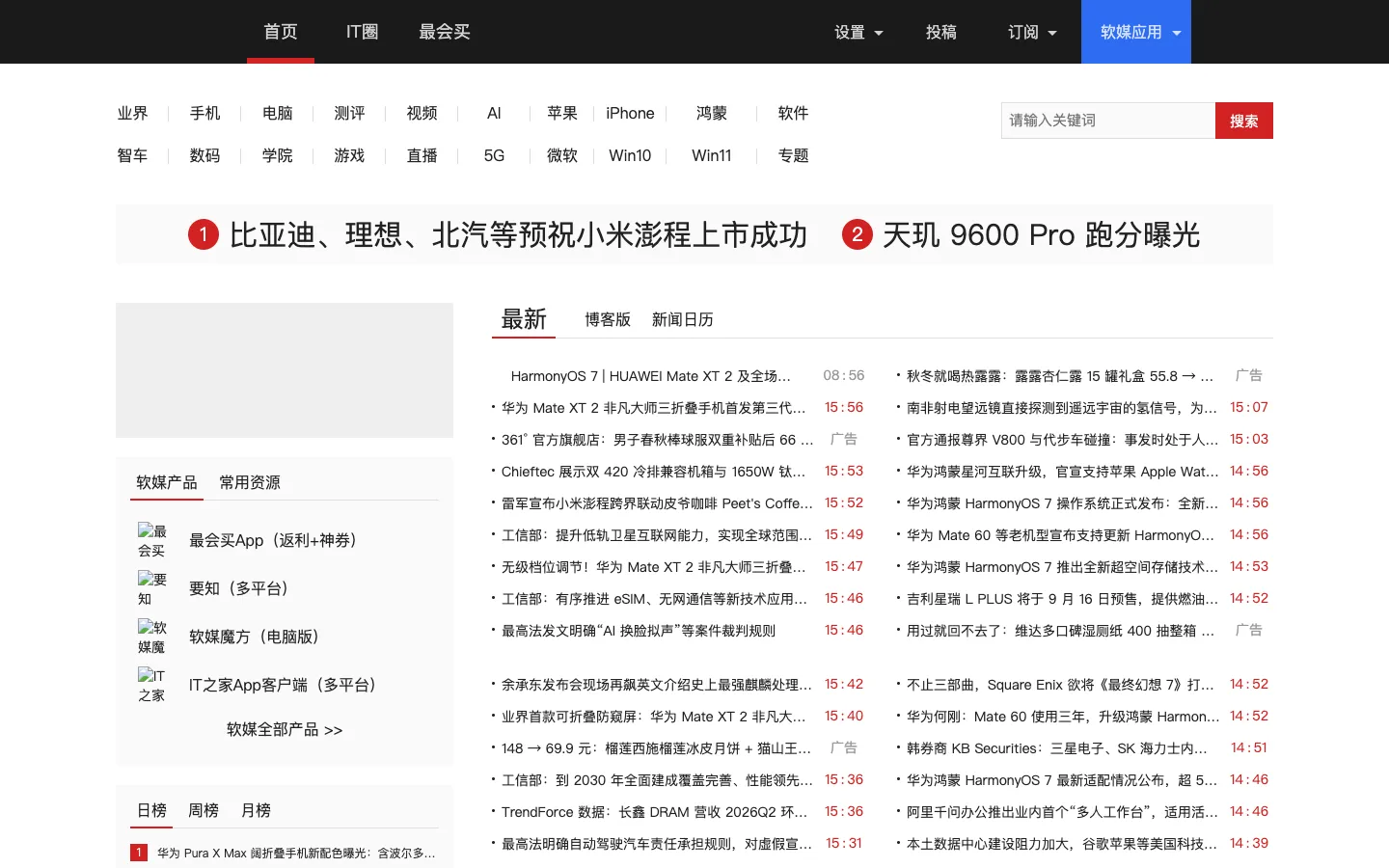Open 南非射电望远镜 article
The height and width of the screenshot is (868, 1389).
[x=1061, y=408]
